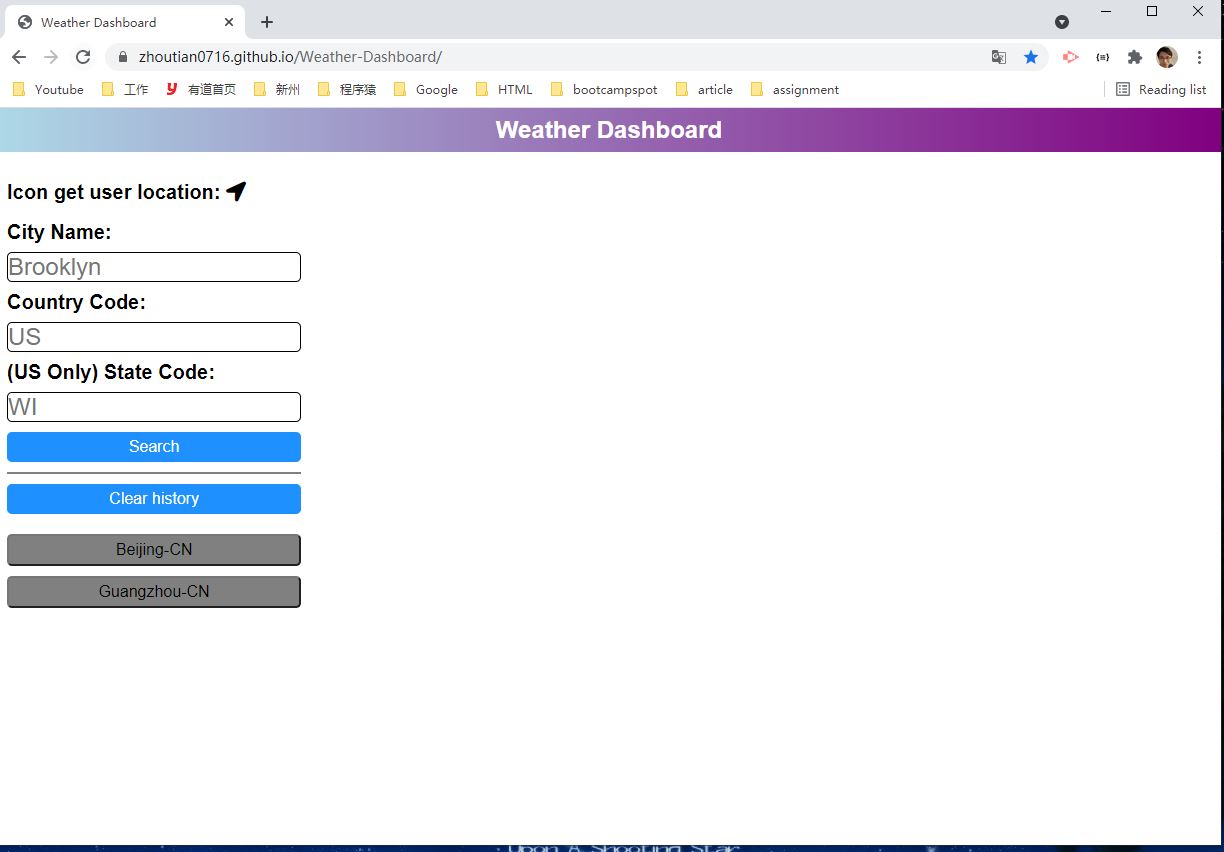Open a new tab with the plus button

(x=267, y=22)
